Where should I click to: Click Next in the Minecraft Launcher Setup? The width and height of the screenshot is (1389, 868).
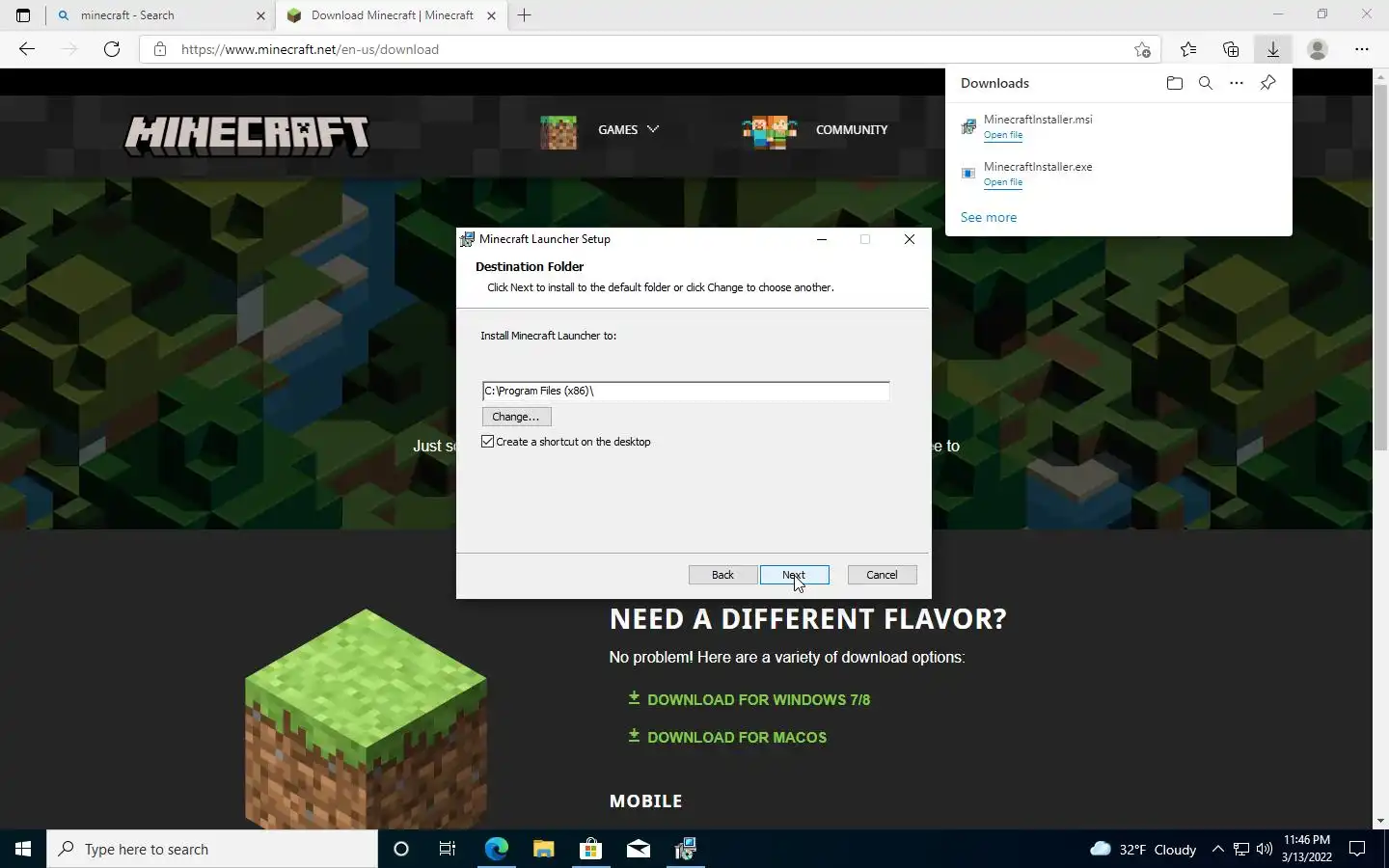(794, 575)
